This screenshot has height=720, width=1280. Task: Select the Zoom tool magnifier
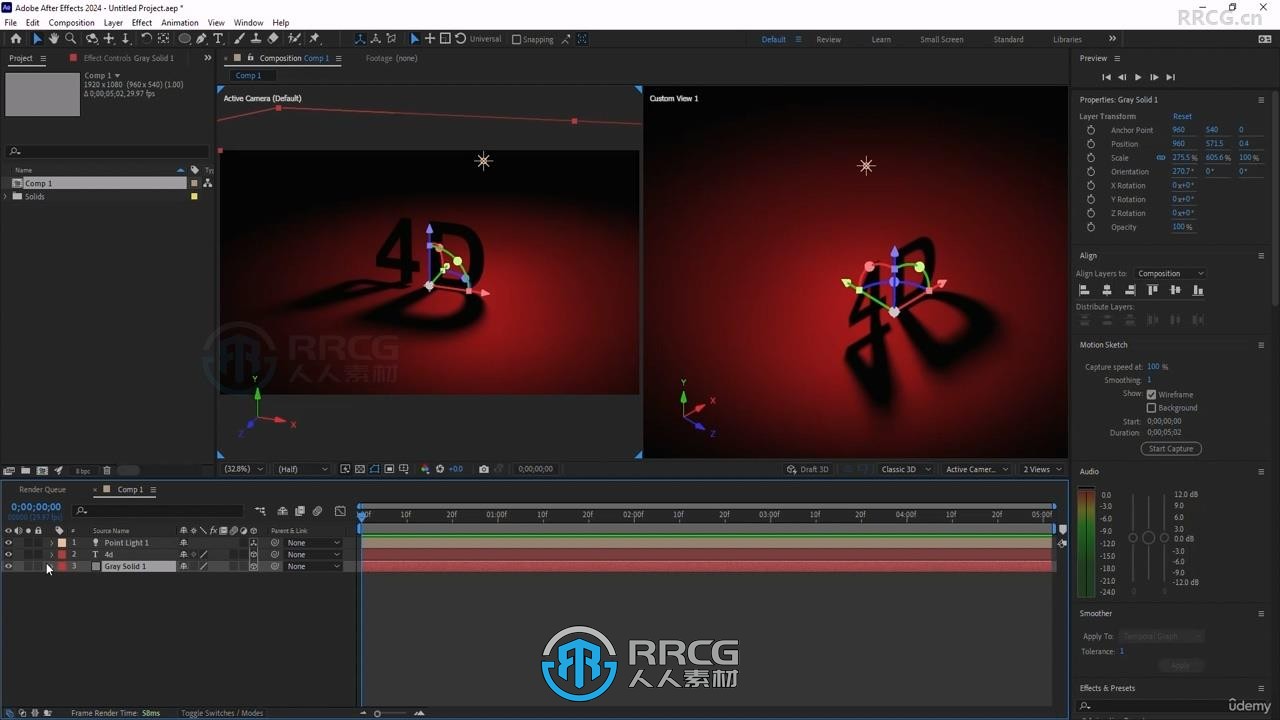(x=70, y=39)
